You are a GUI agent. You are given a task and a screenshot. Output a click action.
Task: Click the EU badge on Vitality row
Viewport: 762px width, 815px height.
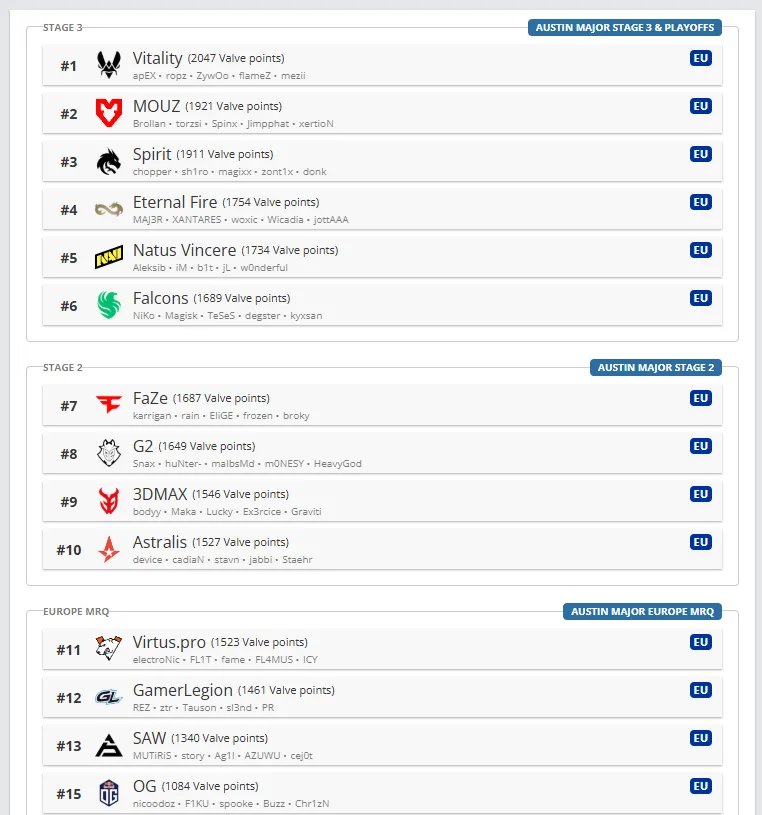701,58
